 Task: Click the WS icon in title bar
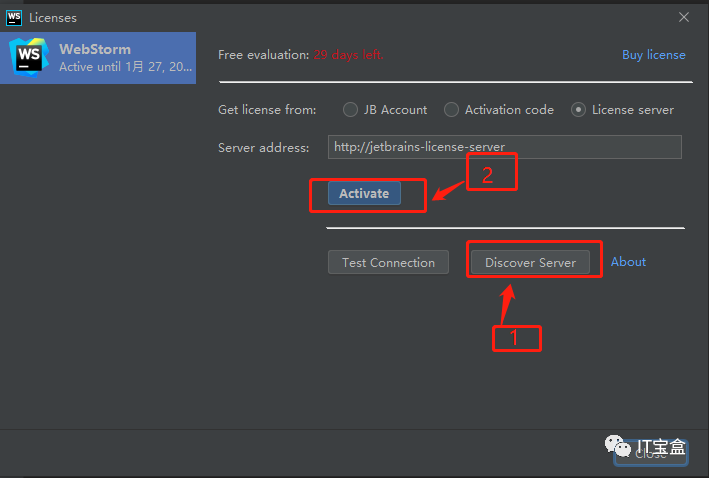14,18
